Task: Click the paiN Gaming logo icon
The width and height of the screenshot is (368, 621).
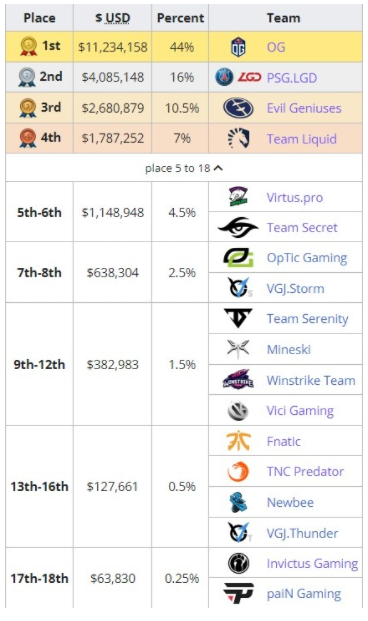Action: coord(238,593)
